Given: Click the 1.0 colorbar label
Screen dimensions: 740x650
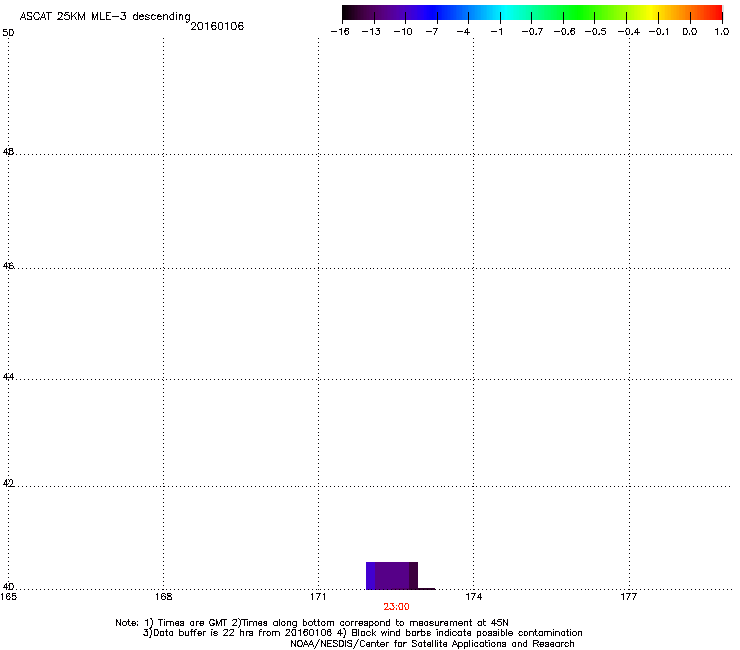Looking at the screenshot, I should pos(722,32).
